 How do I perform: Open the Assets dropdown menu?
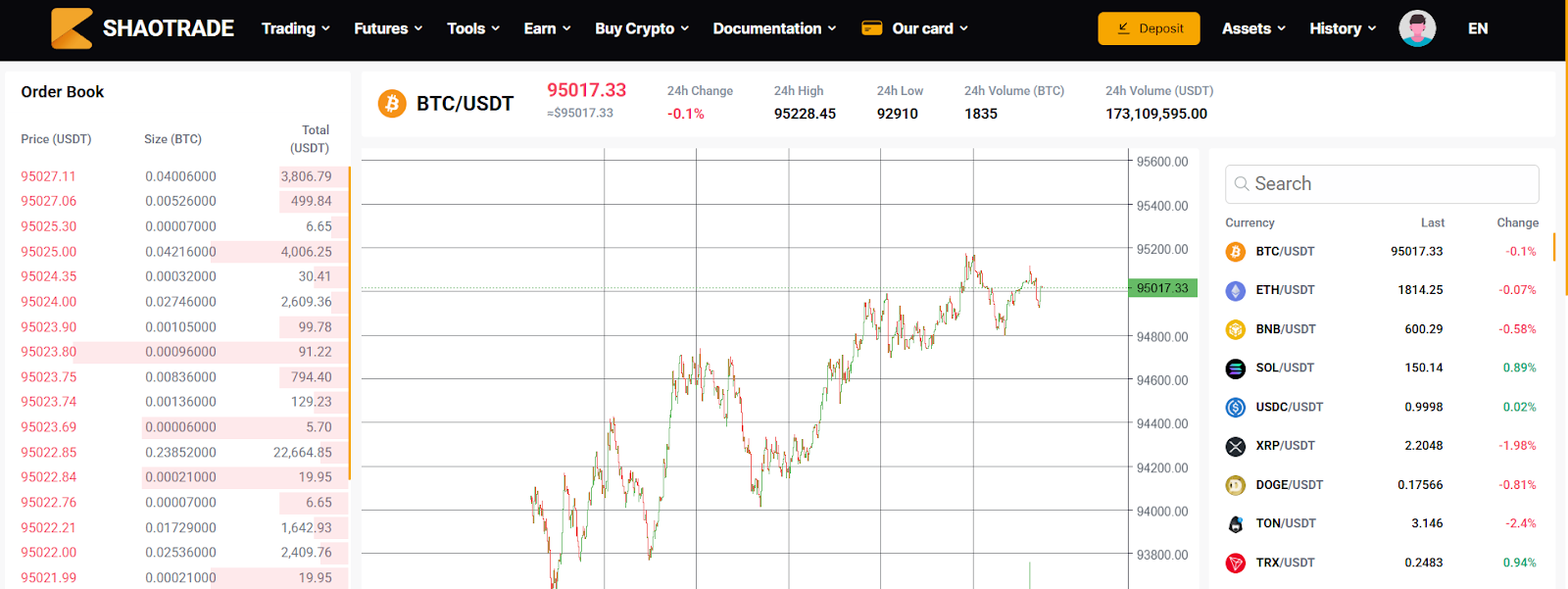1253,28
